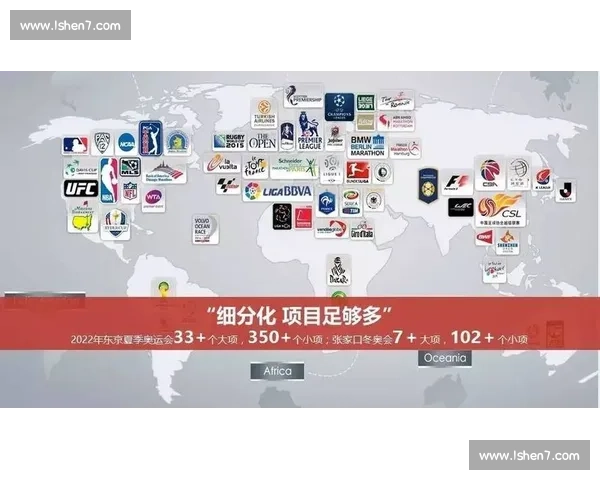This screenshot has width=600, height=480.
Task: Click the PGA Tour golfer logo
Action: [151, 138]
